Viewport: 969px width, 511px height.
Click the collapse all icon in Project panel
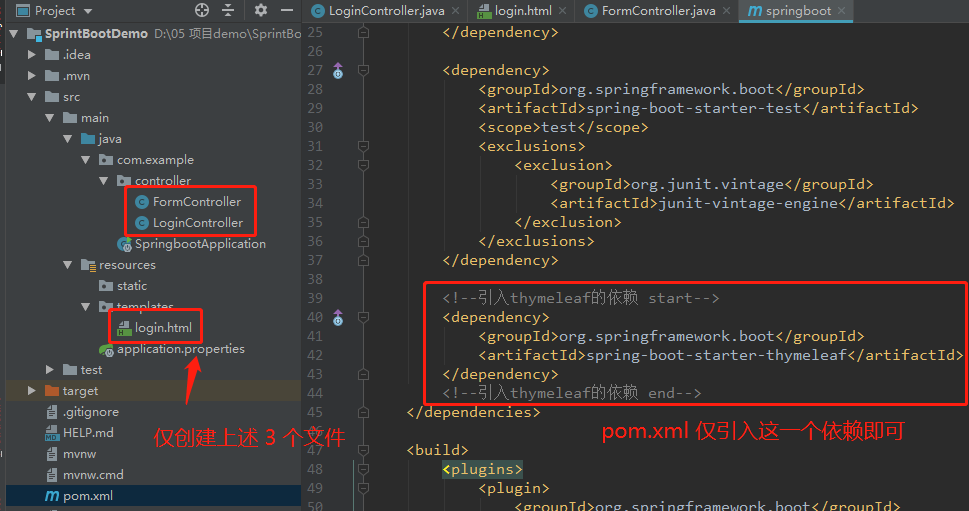228,10
